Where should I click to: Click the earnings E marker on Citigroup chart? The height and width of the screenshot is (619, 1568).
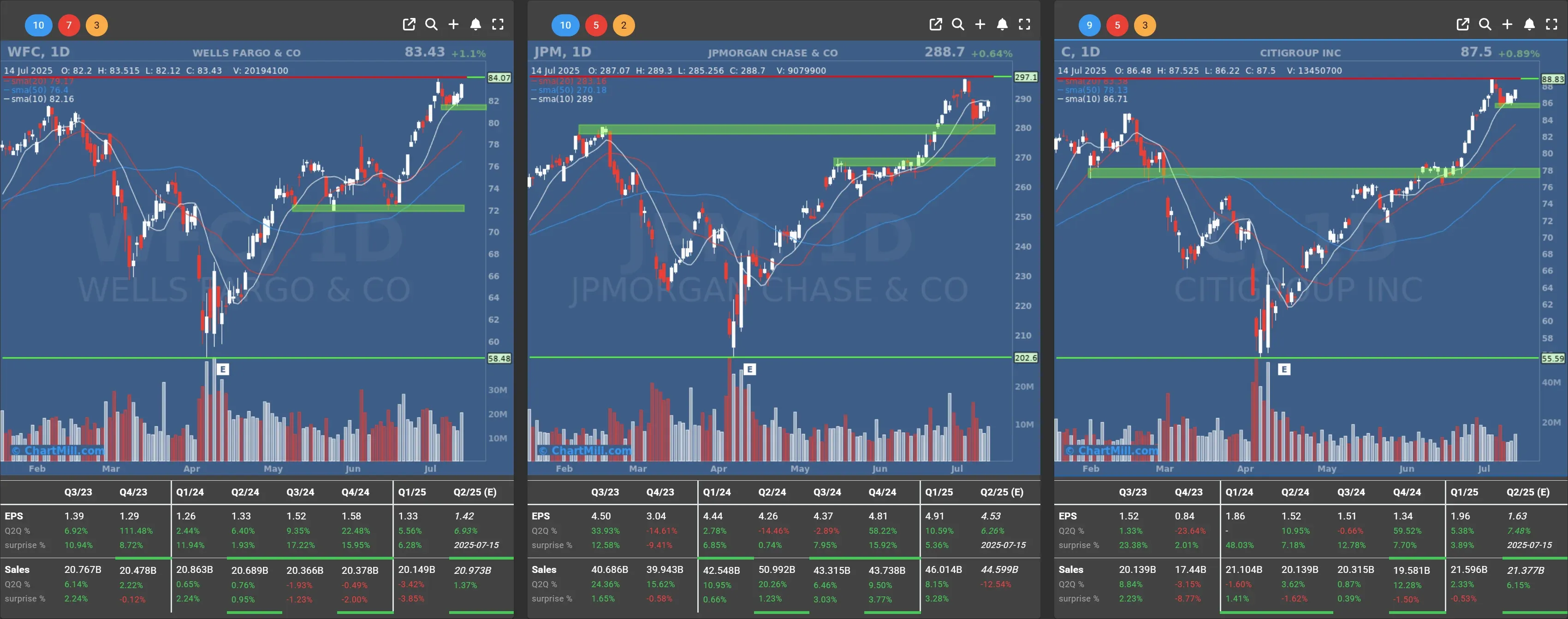click(x=1284, y=369)
